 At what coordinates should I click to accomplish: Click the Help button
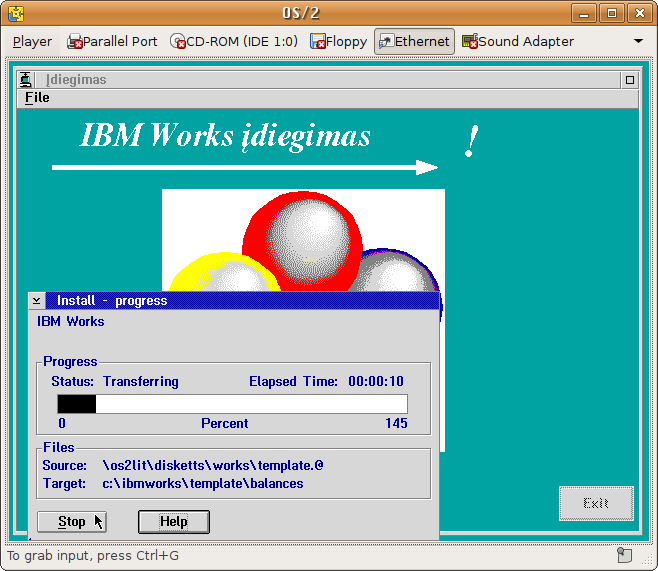point(174,521)
